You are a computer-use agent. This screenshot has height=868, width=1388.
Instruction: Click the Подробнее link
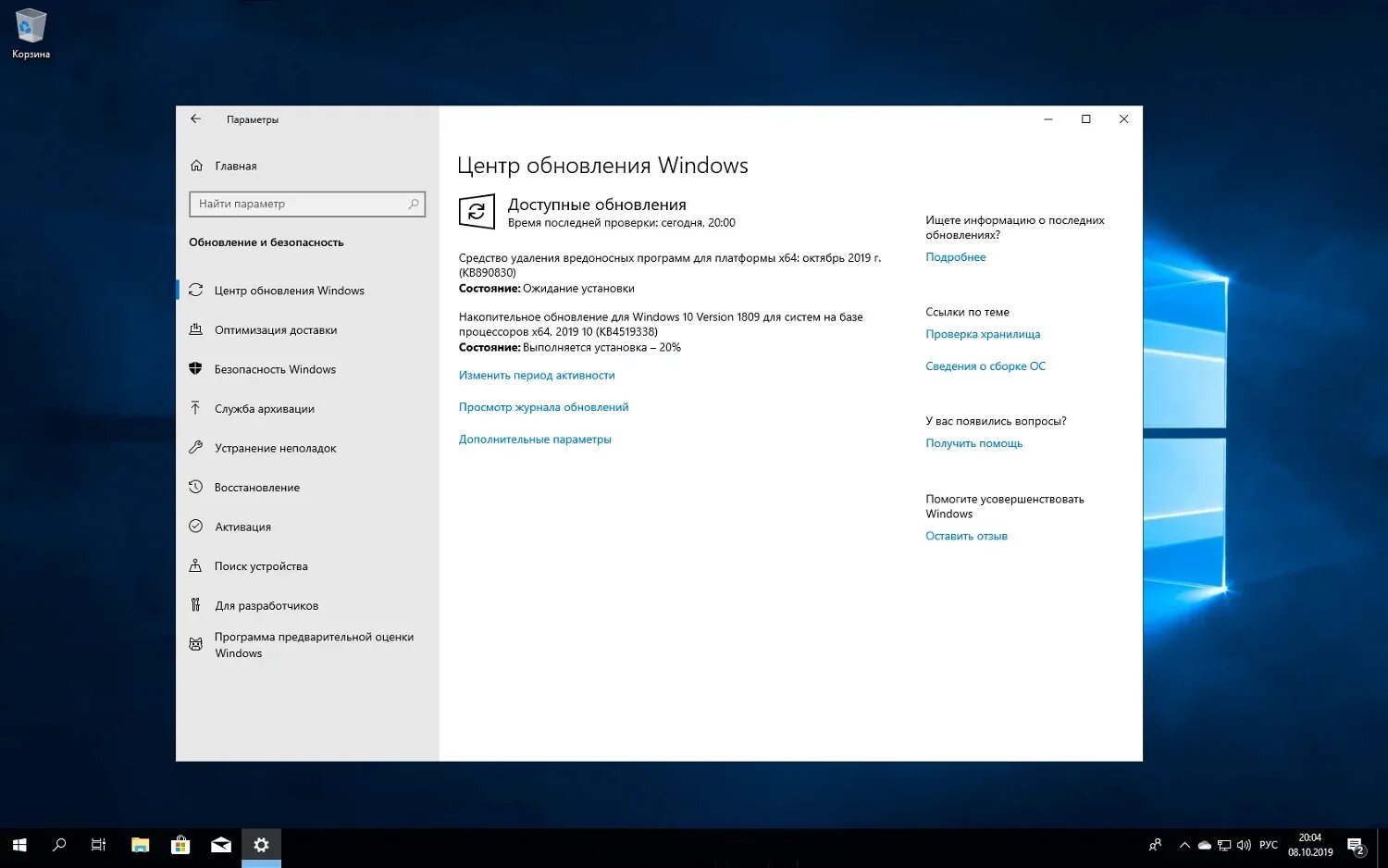pos(955,257)
